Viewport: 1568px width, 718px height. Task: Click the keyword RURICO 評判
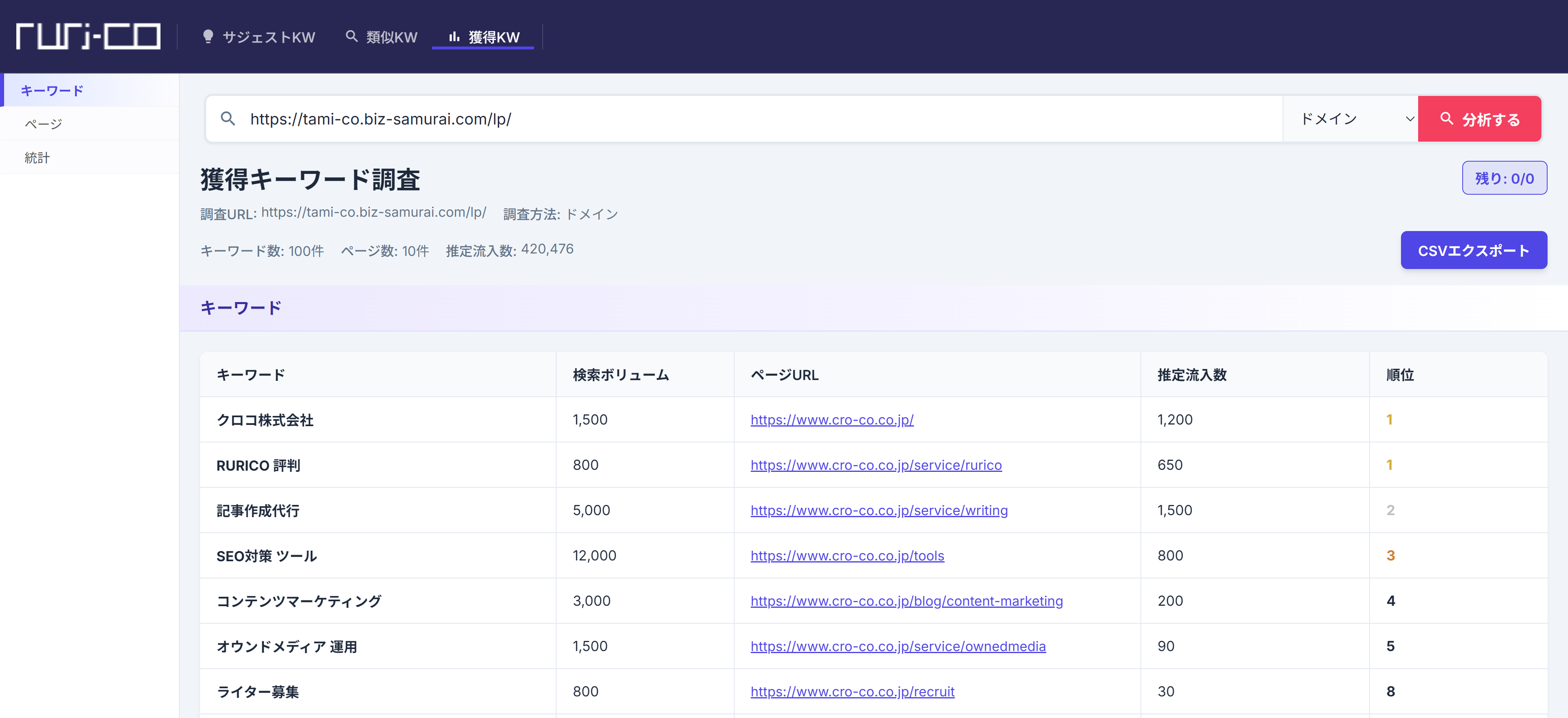[x=258, y=465]
